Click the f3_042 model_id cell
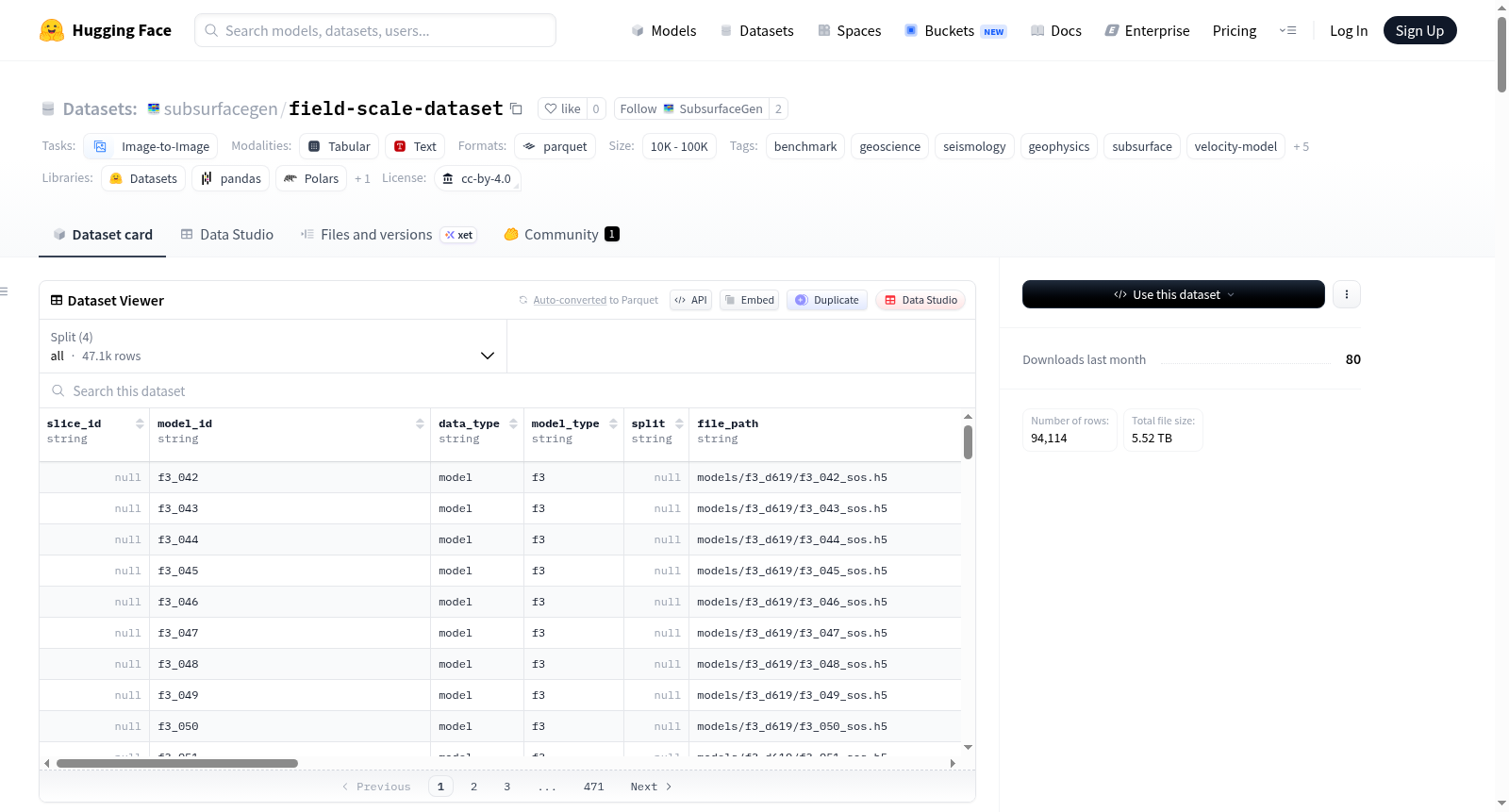This screenshot has width=1509, height=812. pos(289,477)
